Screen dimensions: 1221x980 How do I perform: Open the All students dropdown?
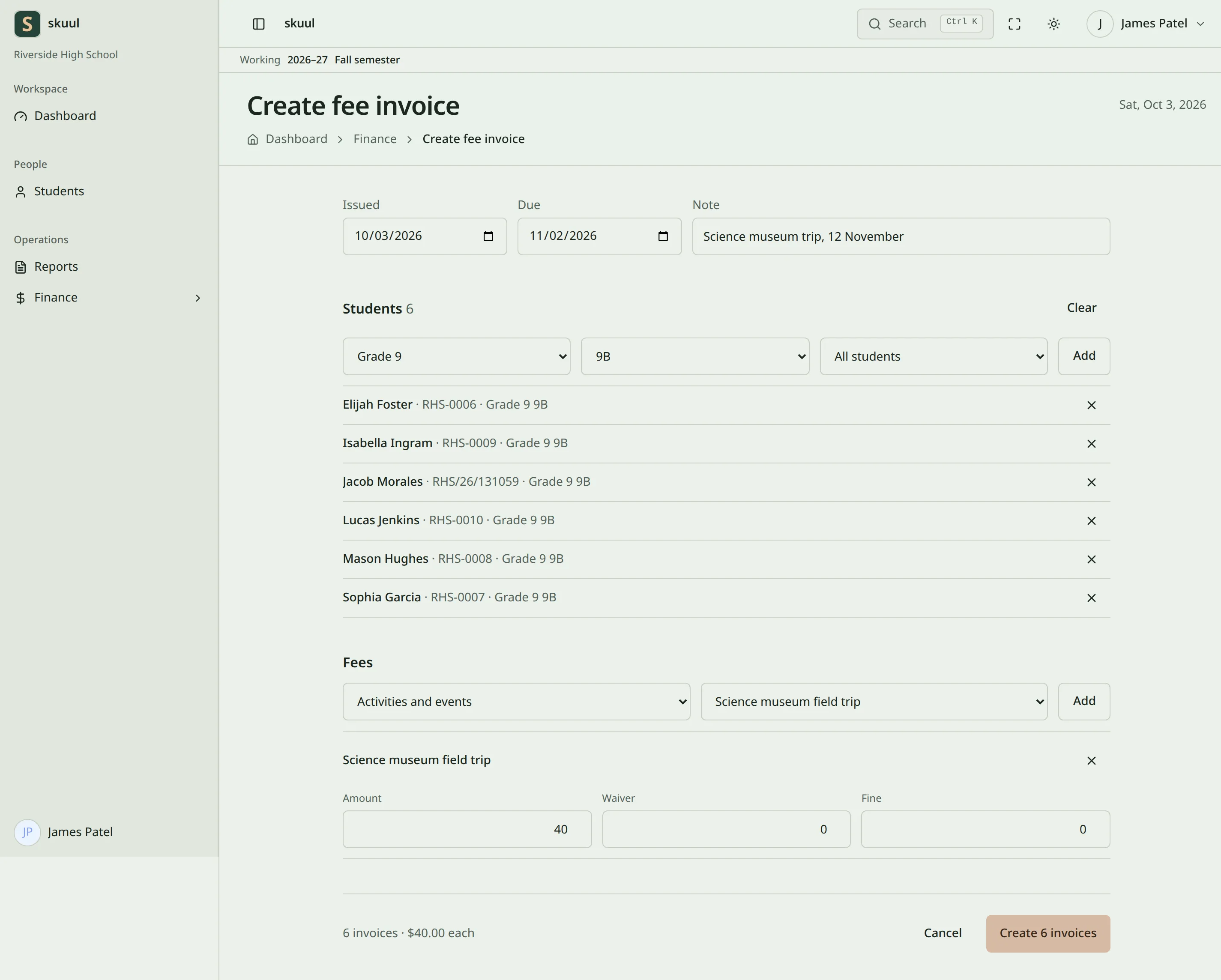tap(933, 357)
